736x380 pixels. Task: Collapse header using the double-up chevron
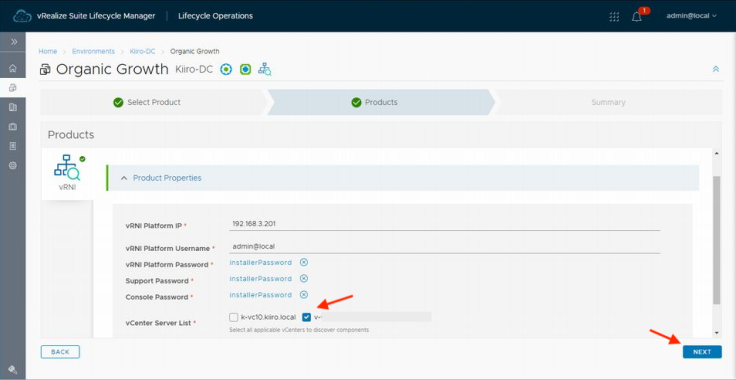pos(716,69)
